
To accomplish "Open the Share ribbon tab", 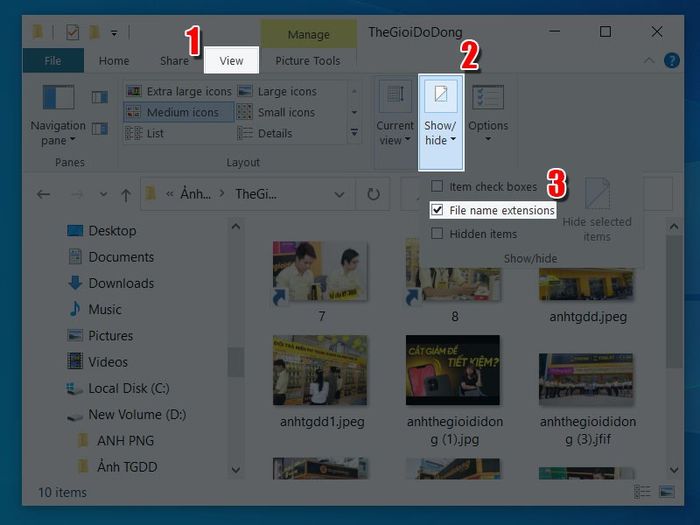I will 174,61.
